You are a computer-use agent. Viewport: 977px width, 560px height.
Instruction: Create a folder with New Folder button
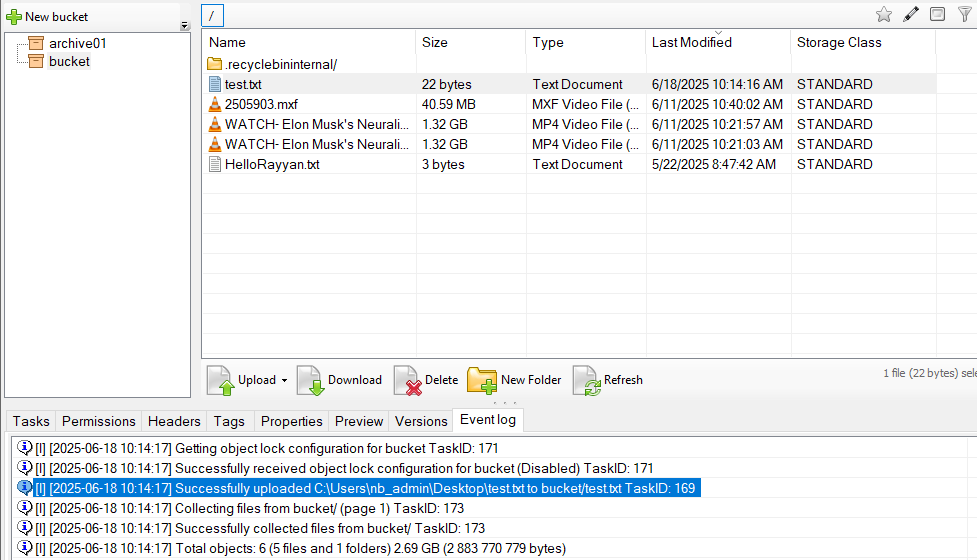(515, 380)
